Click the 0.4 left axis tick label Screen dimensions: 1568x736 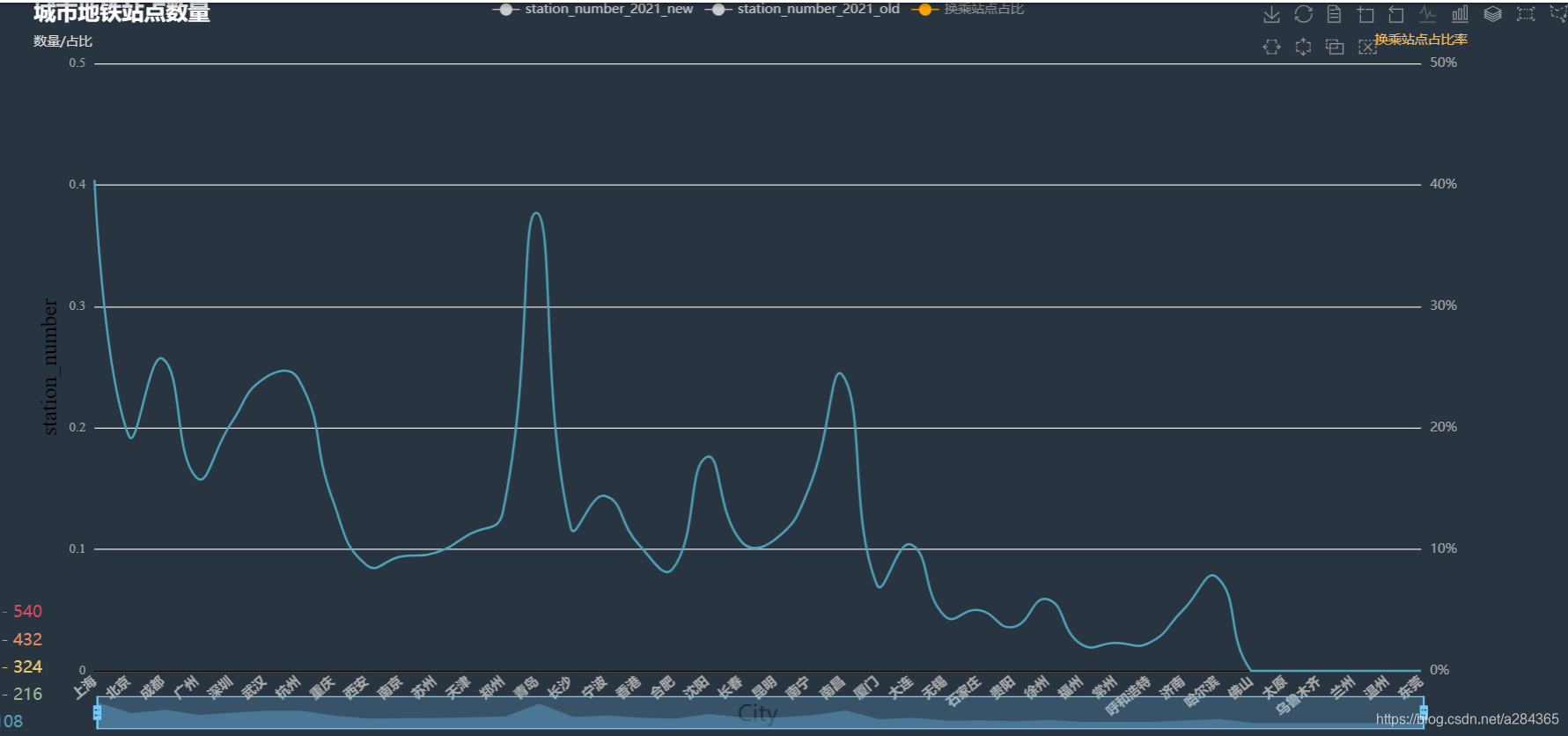click(77, 184)
